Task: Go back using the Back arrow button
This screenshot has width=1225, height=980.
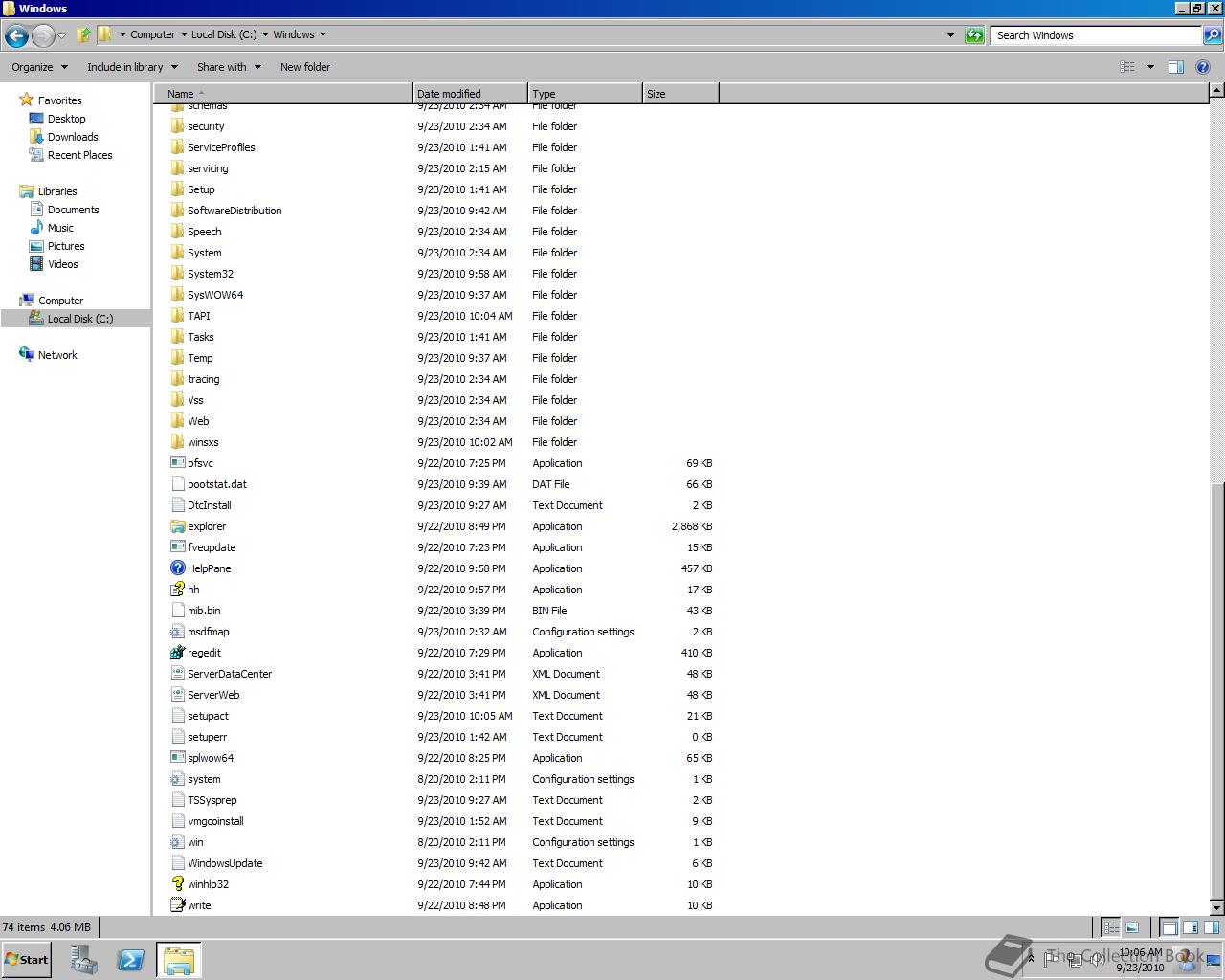Action: (16, 35)
